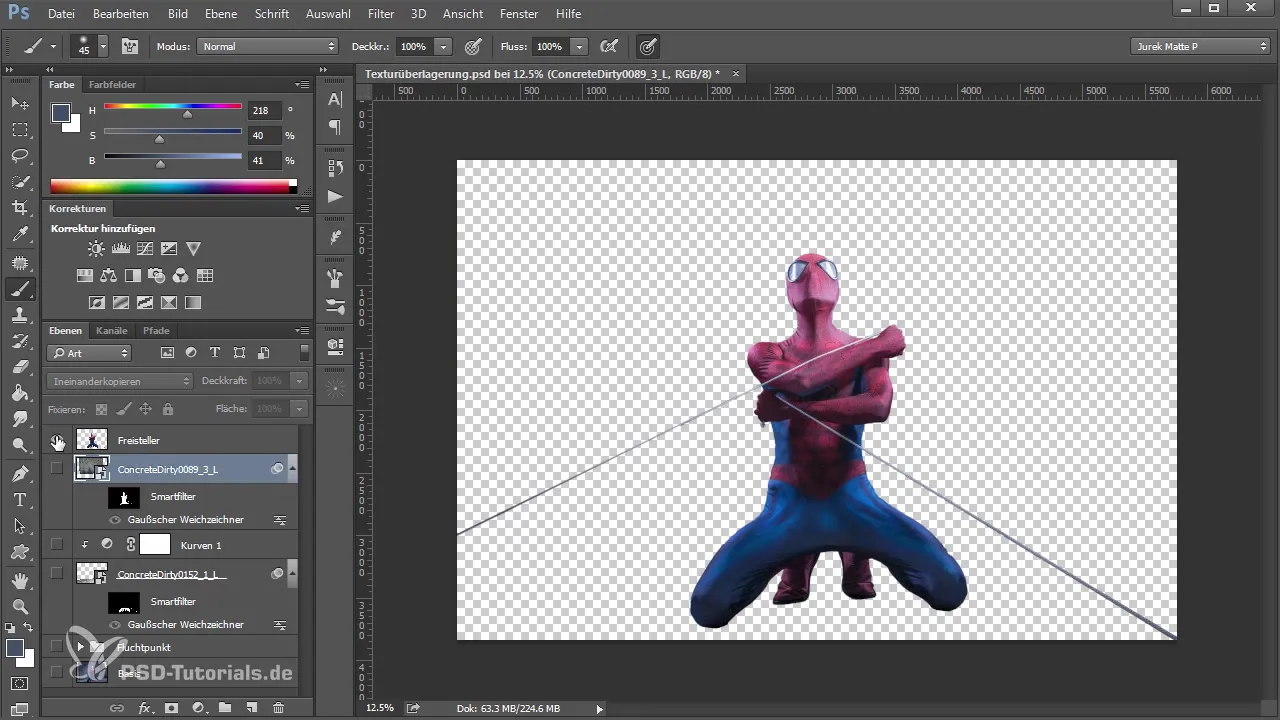Open the Datei menu
This screenshot has width=1280, height=720.
click(x=61, y=14)
